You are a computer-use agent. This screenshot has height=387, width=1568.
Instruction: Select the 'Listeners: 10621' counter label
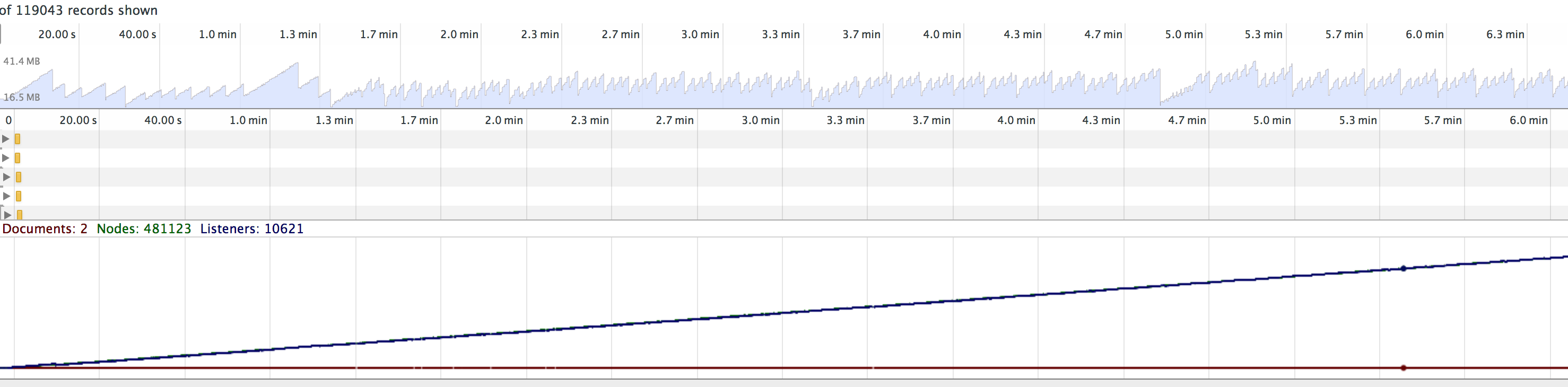(252, 229)
